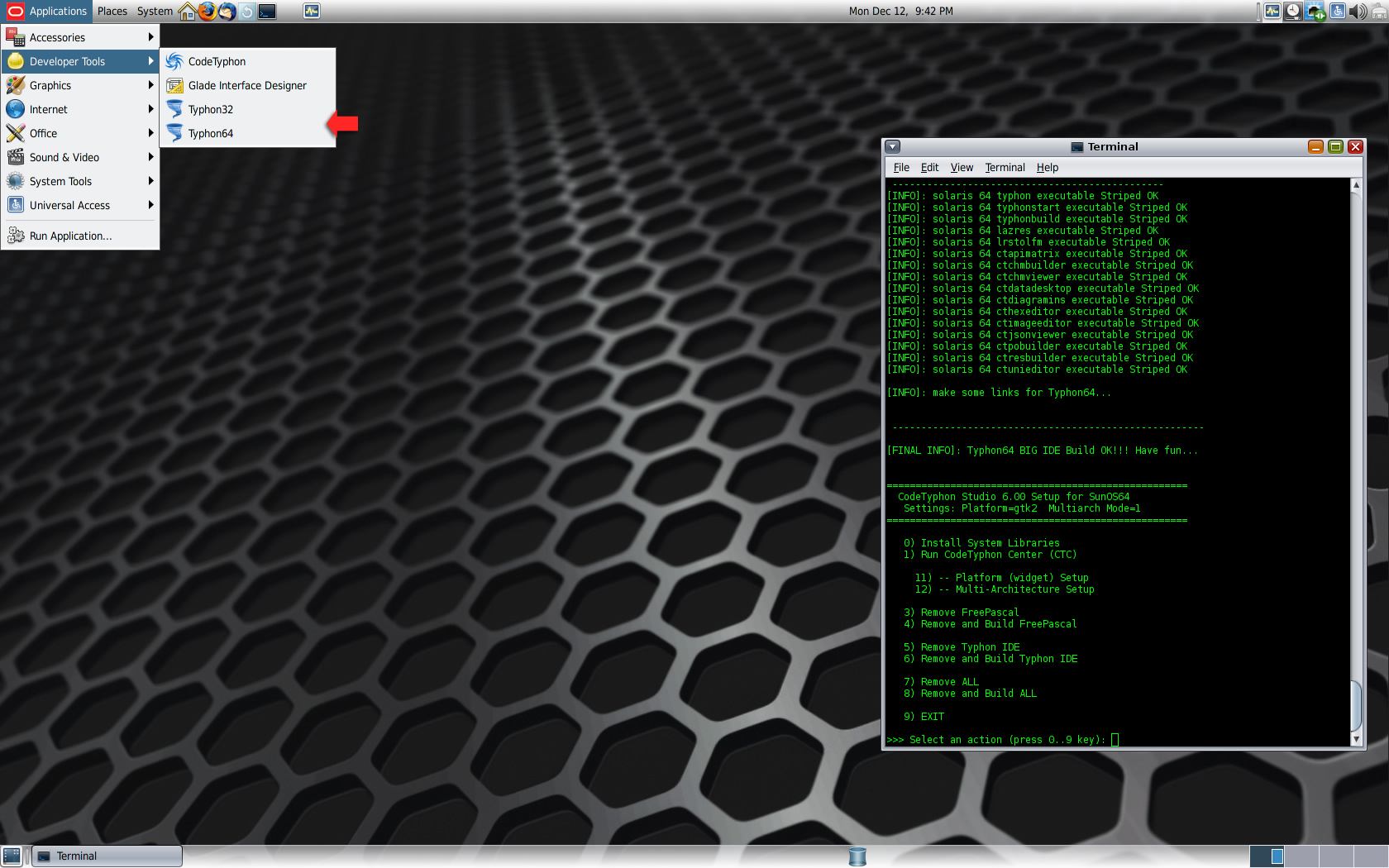Click the system monitor launcher near System menu
The height and width of the screenshot is (868, 1389).
(x=312, y=11)
